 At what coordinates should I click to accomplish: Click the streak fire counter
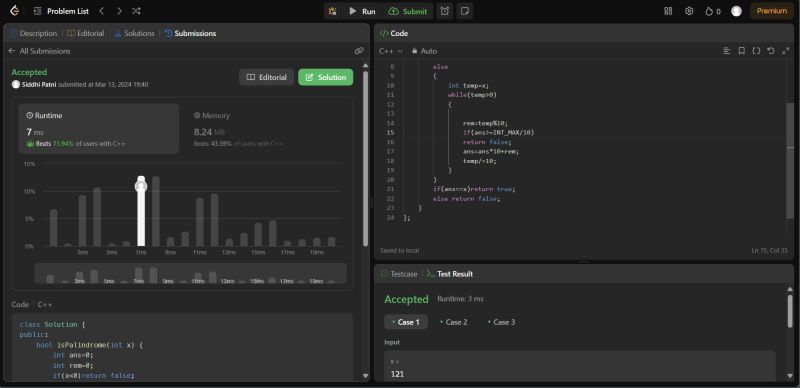point(713,11)
